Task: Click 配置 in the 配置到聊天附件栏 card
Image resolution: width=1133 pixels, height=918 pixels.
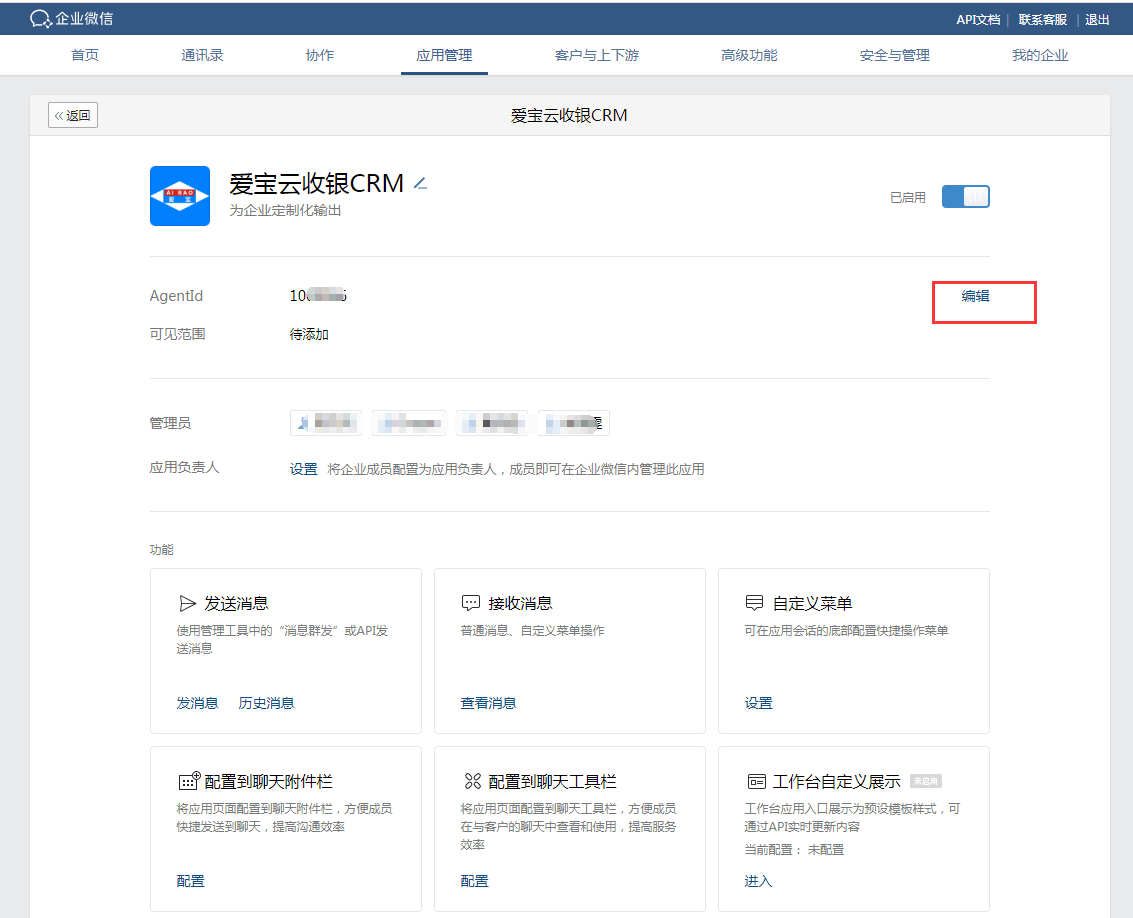Action: [191, 881]
